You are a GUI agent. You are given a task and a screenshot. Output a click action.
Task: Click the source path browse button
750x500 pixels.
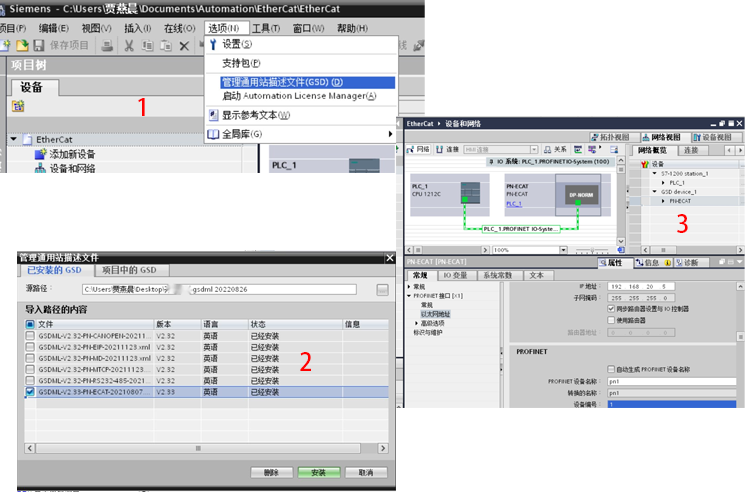click(x=382, y=290)
